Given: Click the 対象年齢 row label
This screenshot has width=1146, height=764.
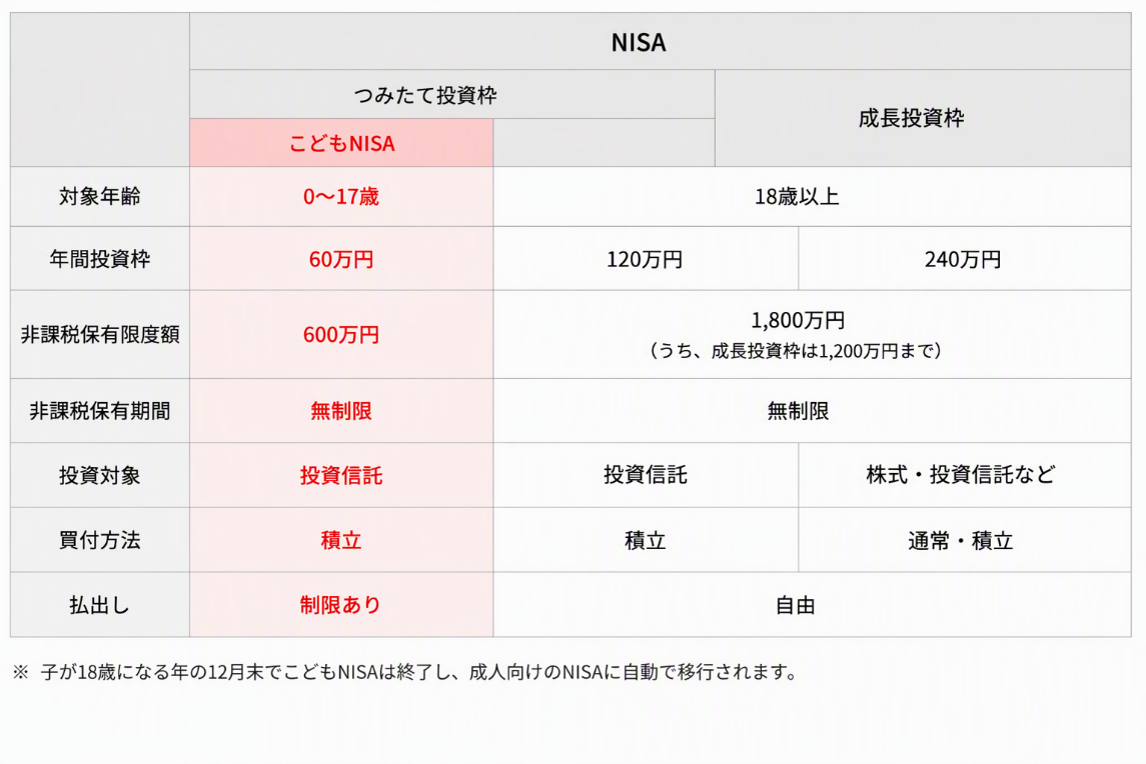Looking at the screenshot, I should click(x=100, y=197).
